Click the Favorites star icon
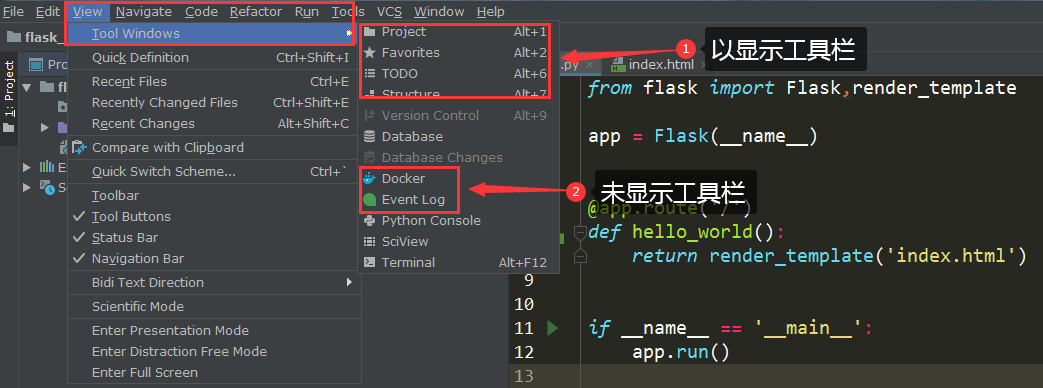This screenshot has height=388, width=1043. (369, 53)
